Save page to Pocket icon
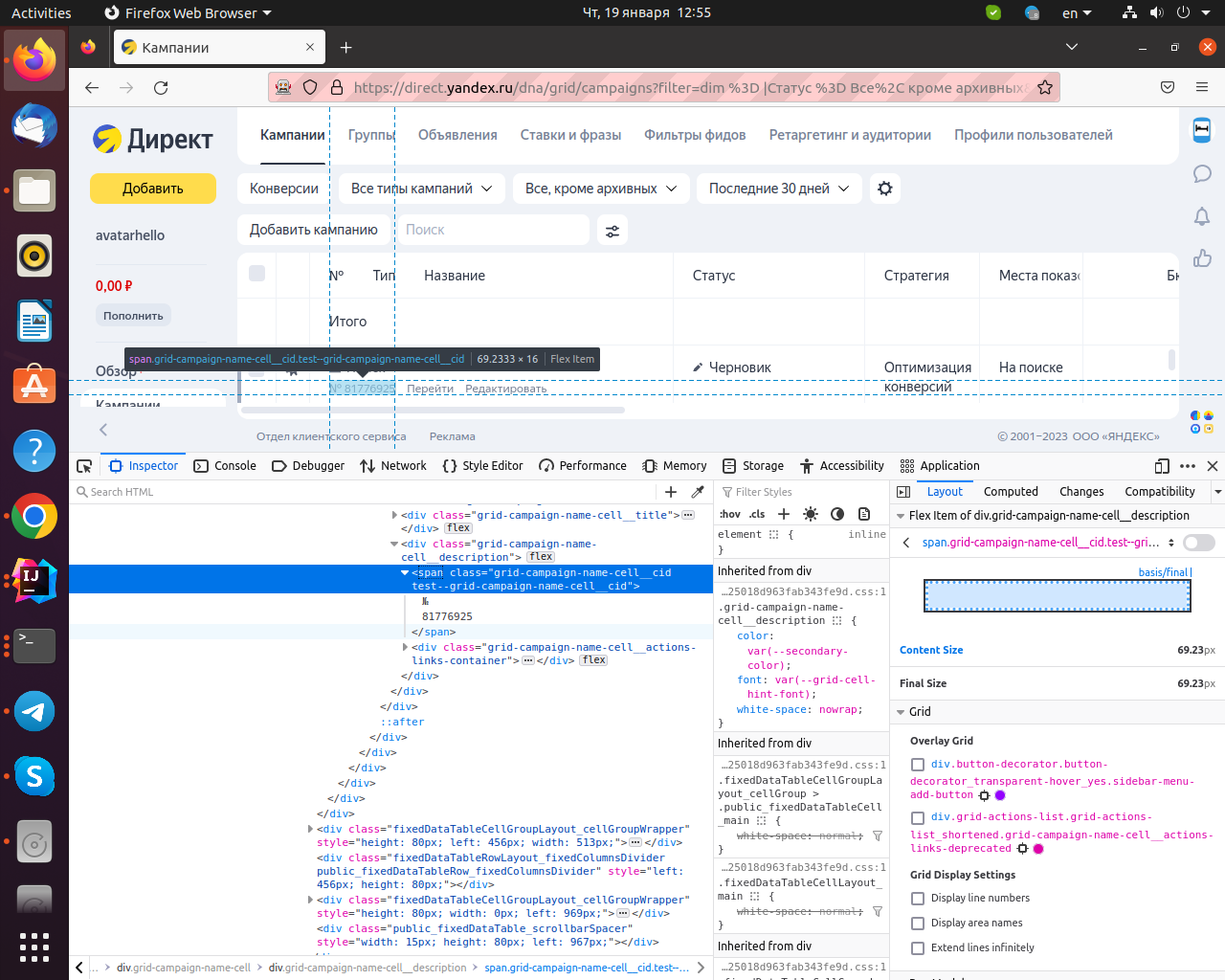The image size is (1225, 980). point(1168,87)
